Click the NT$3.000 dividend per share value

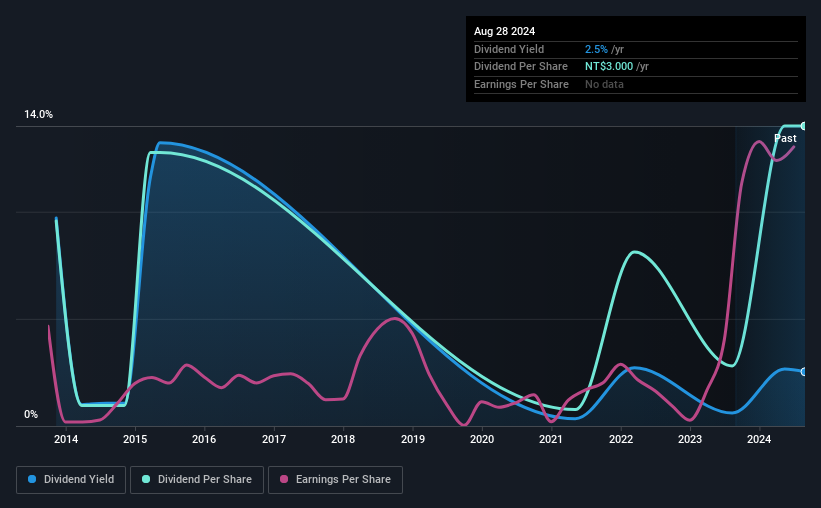(x=609, y=67)
